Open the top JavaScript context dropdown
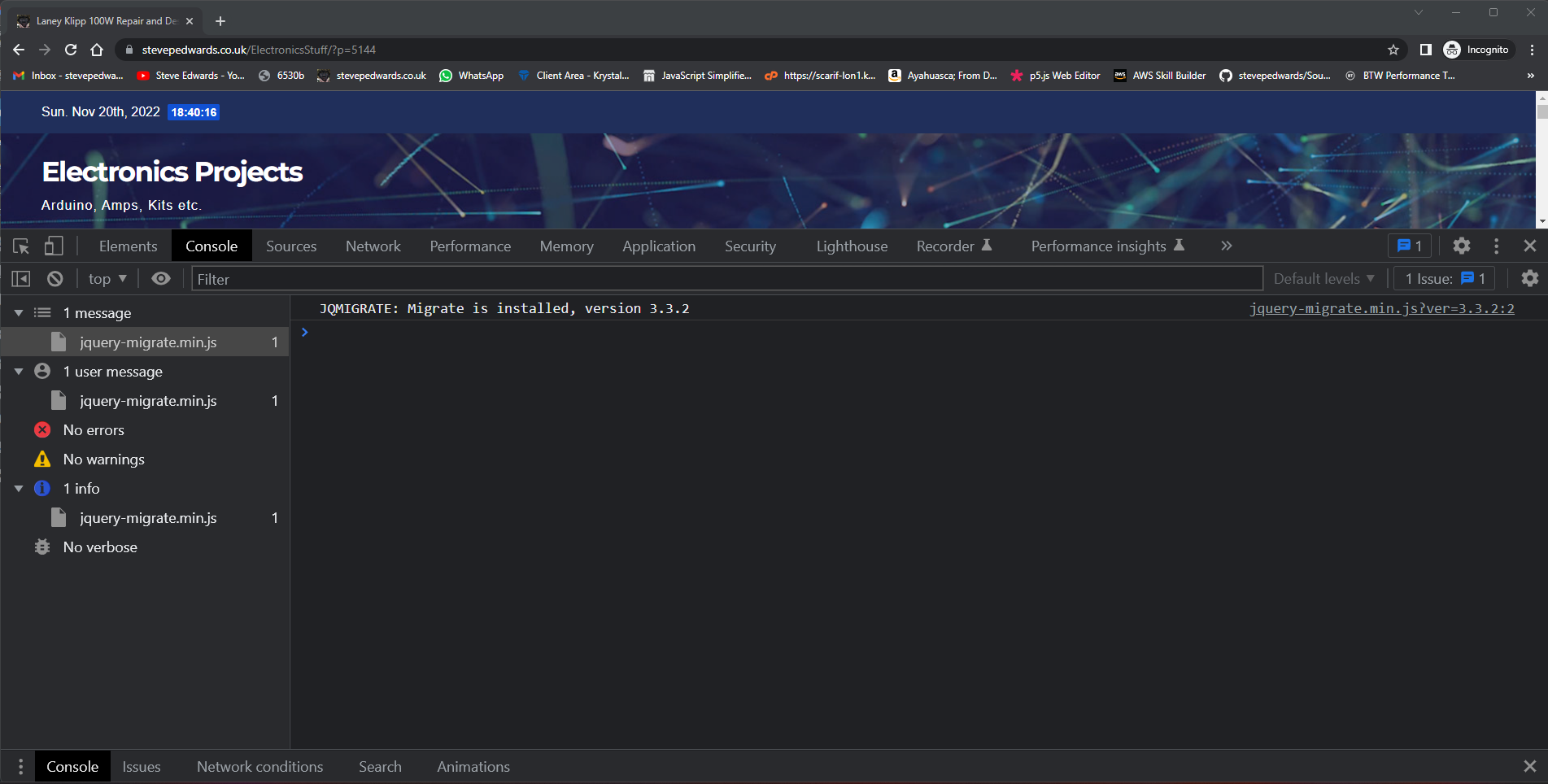This screenshot has height=784, width=1548. point(107,279)
